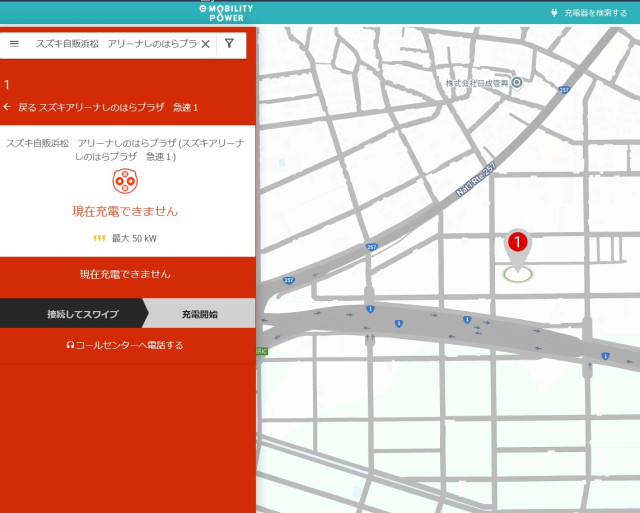Clear the search field with X icon
The width and height of the screenshot is (640, 513).
click(x=206, y=44)
